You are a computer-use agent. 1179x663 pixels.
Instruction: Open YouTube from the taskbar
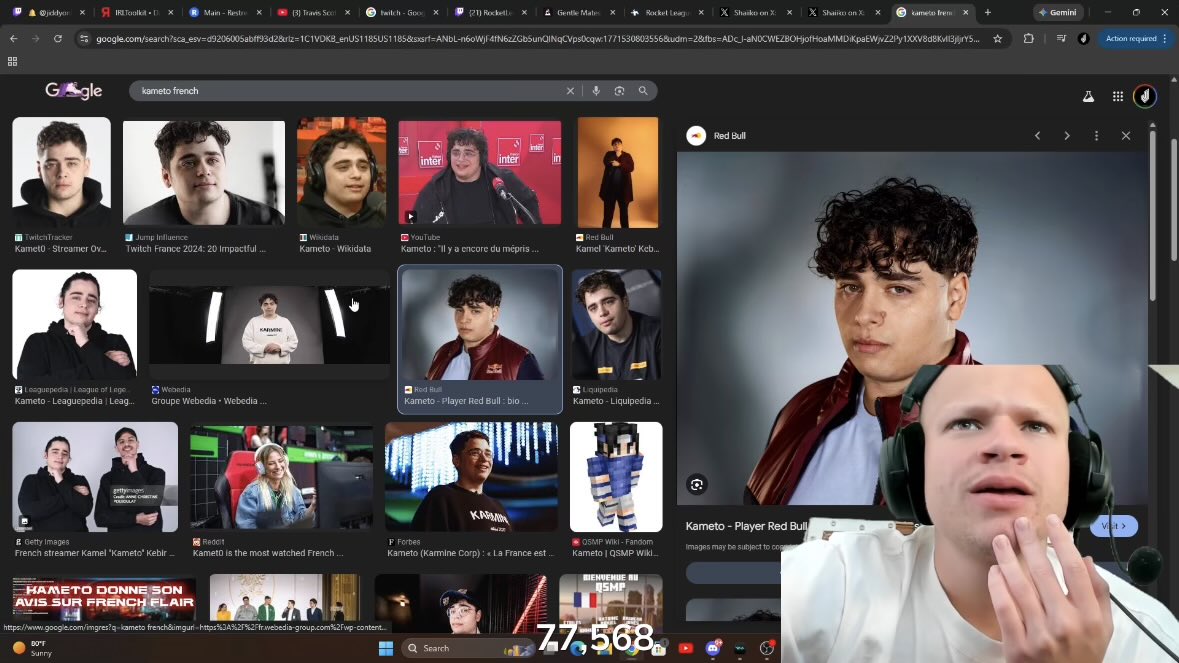(686, 648)
